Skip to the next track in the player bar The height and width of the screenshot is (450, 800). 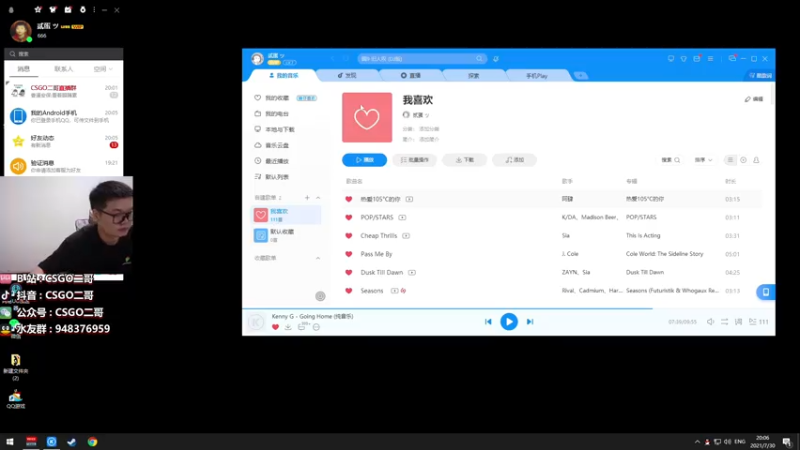[530, 322]
